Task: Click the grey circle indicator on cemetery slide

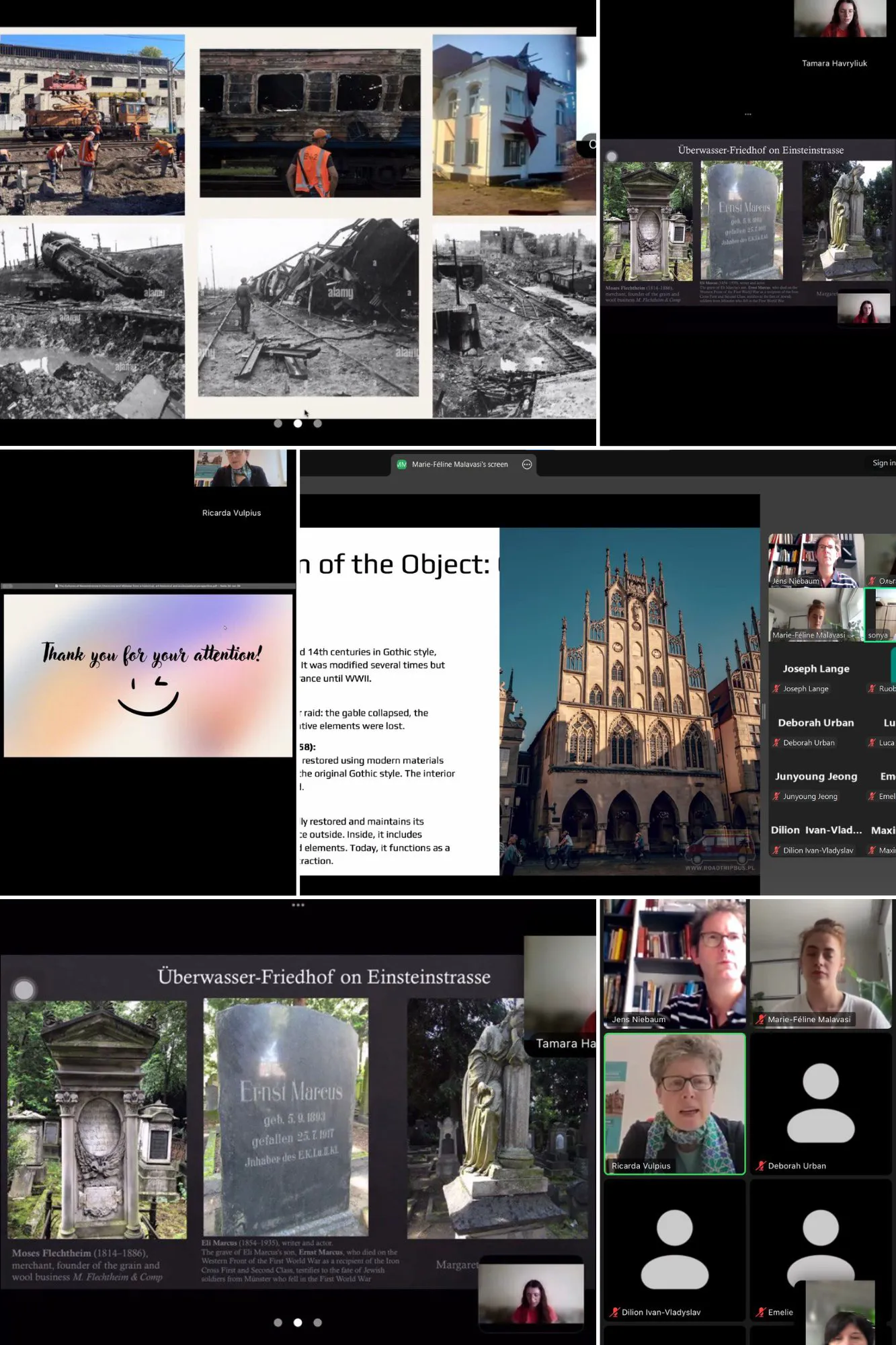Action: point(24,990)
